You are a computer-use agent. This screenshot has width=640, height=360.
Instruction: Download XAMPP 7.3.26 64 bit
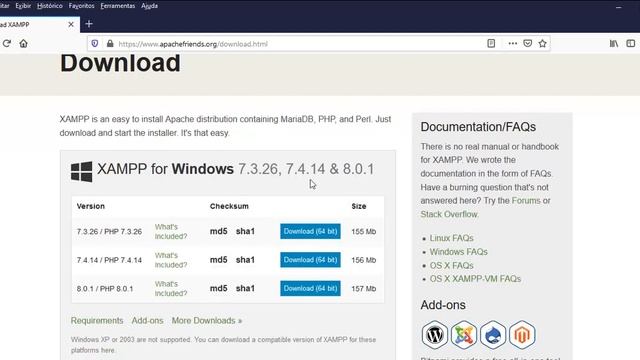310,231
